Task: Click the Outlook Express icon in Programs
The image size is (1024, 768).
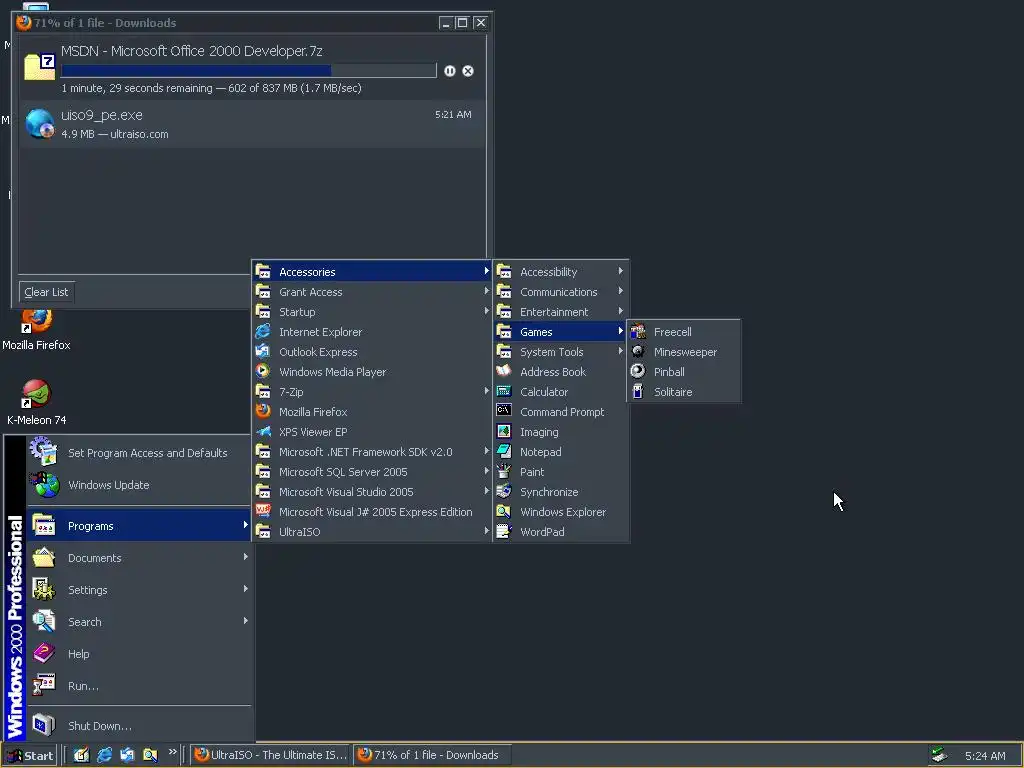Action: click(263, 351)
